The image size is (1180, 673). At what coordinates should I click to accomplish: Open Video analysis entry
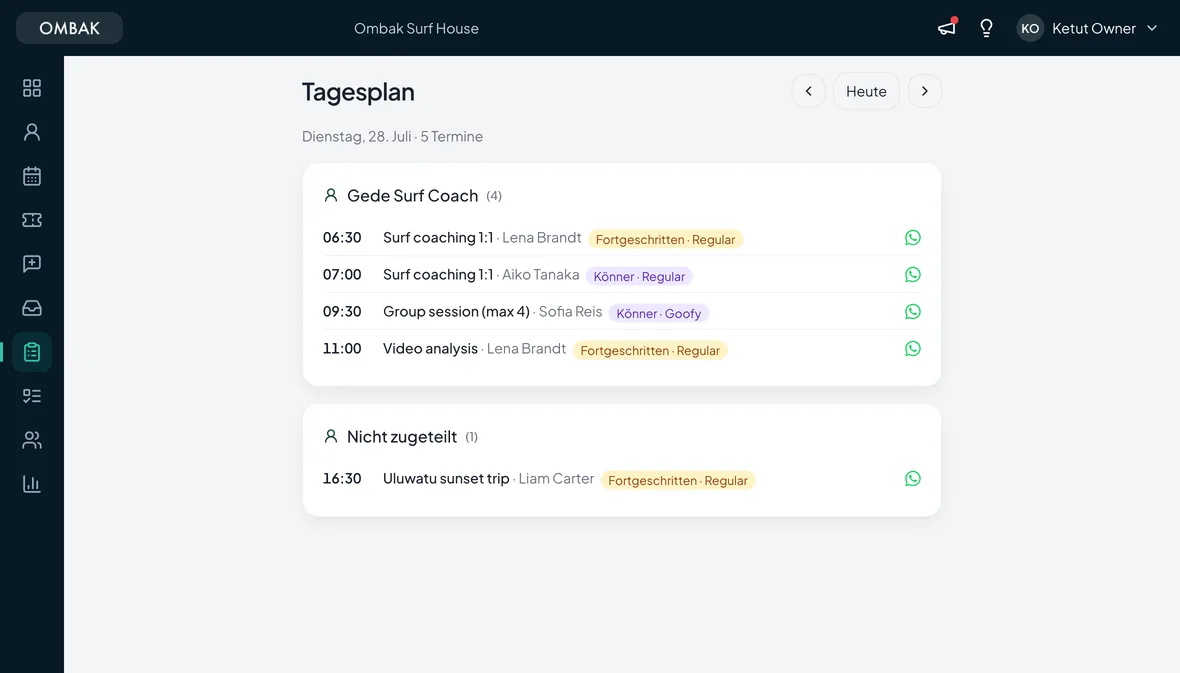pyautogui.click(x=430, y=349)
